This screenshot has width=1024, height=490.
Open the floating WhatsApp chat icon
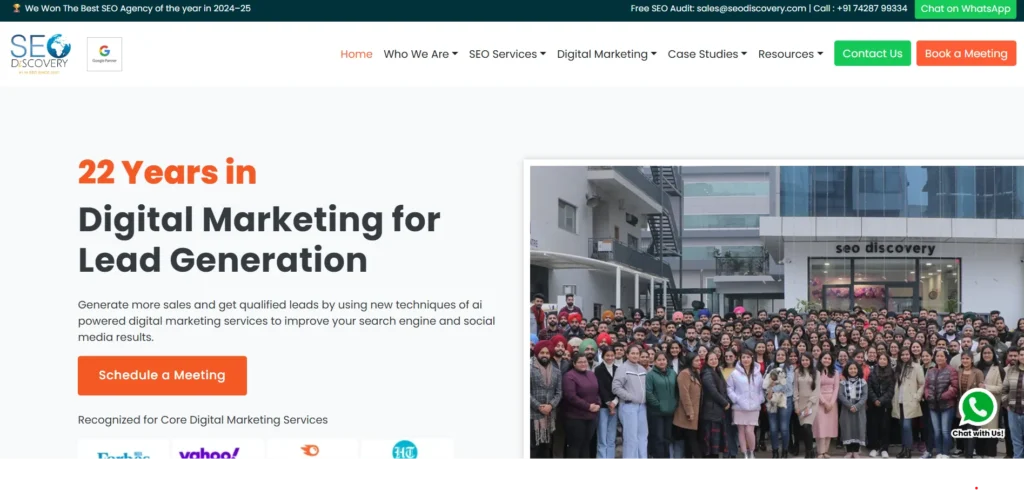(977, 408)
